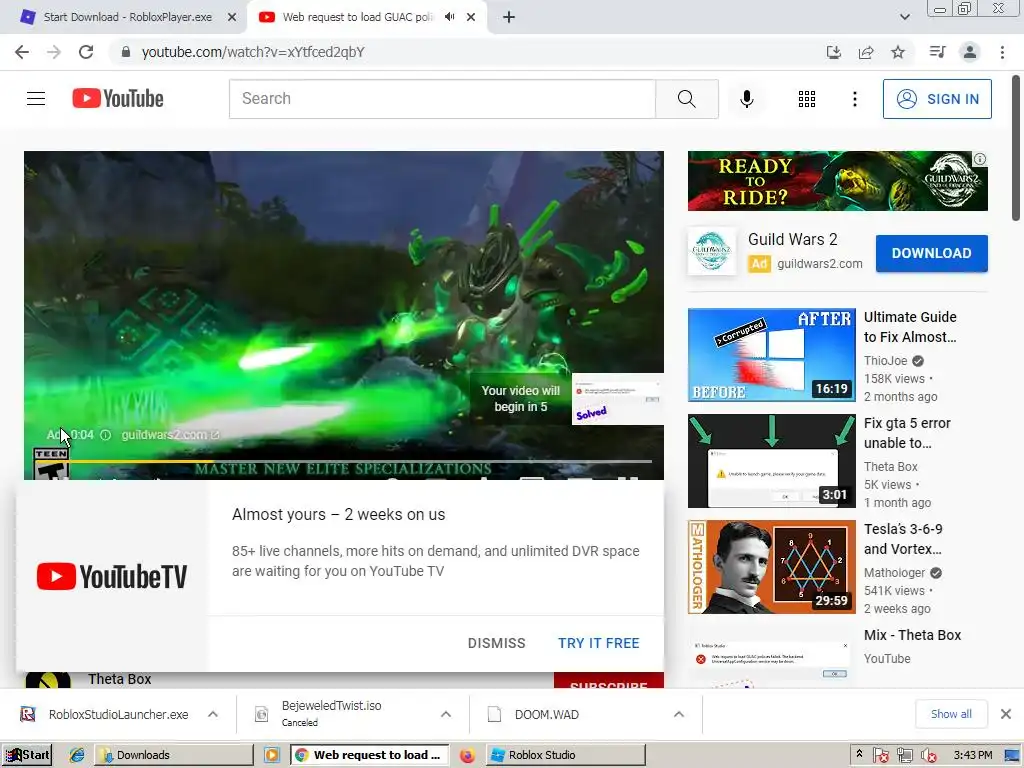Click the SIGN IN button
Image resolution: width=1024 pixels, height=768 pixels.
pos(937,99)
